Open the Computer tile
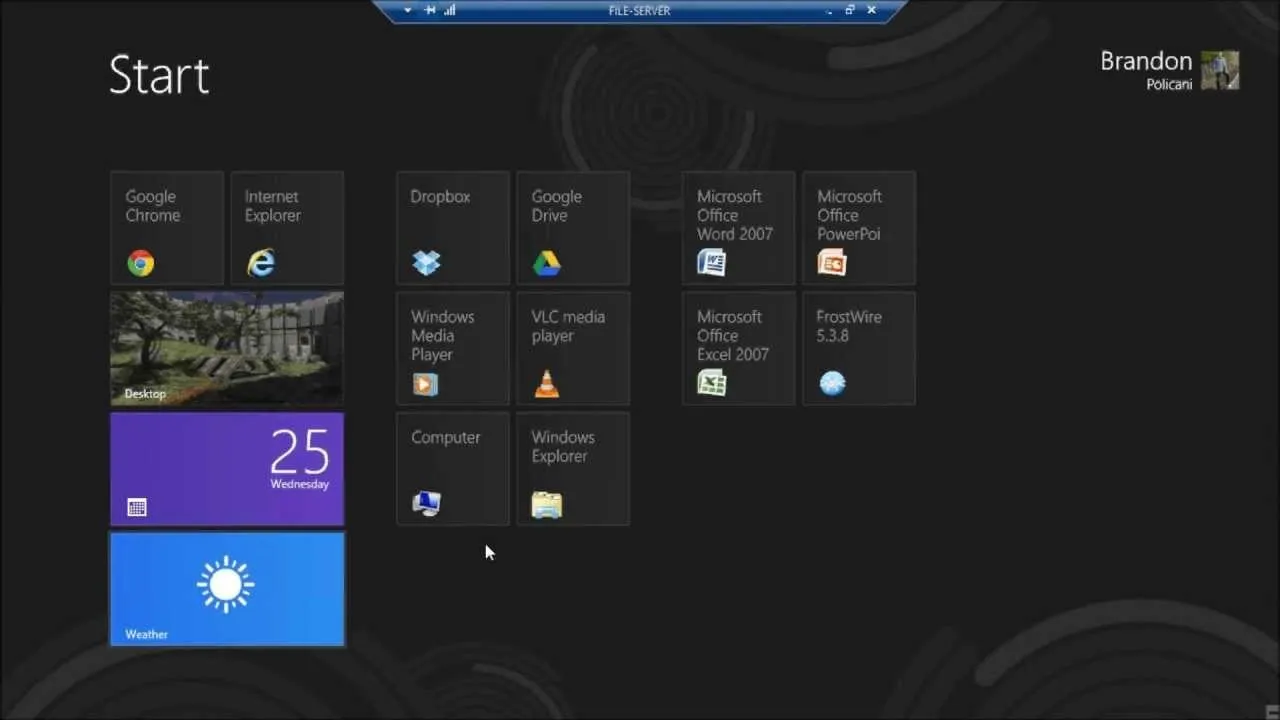The width and height of the screenshot is (1280, 720). 453,468
